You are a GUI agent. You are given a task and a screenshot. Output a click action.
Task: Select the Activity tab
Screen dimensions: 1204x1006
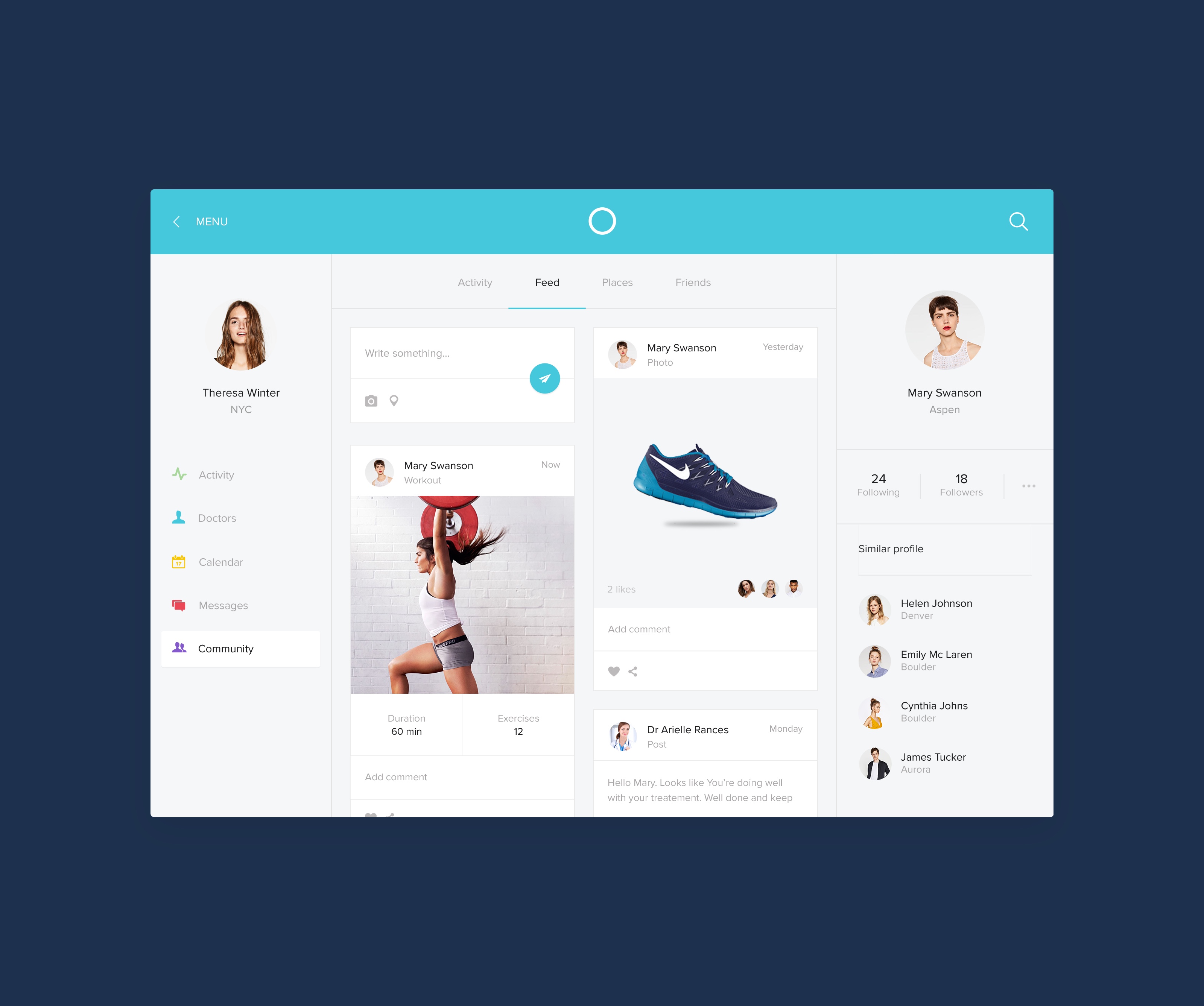coord(475,282)
